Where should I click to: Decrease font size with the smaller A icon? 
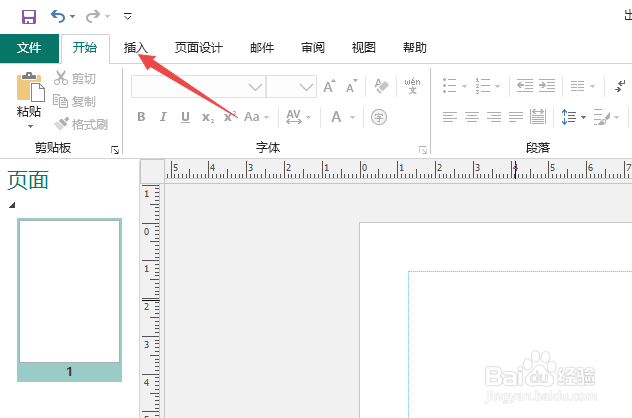[351, 86]
